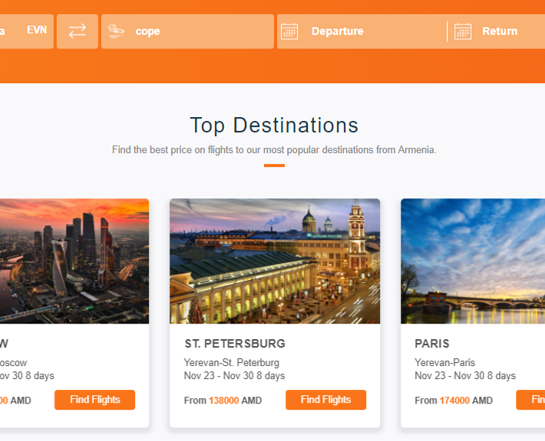Image resolution: width=545 pixels, height=441 pixels.
Task: Open the Departure calendar icon
Action: coord(289,32)
